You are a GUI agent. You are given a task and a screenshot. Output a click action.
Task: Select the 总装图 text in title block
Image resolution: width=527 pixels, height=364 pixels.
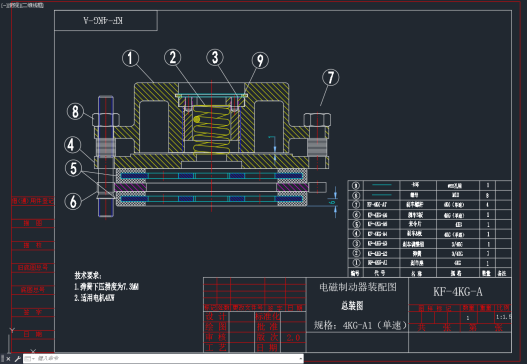click(x=352, y=306)
